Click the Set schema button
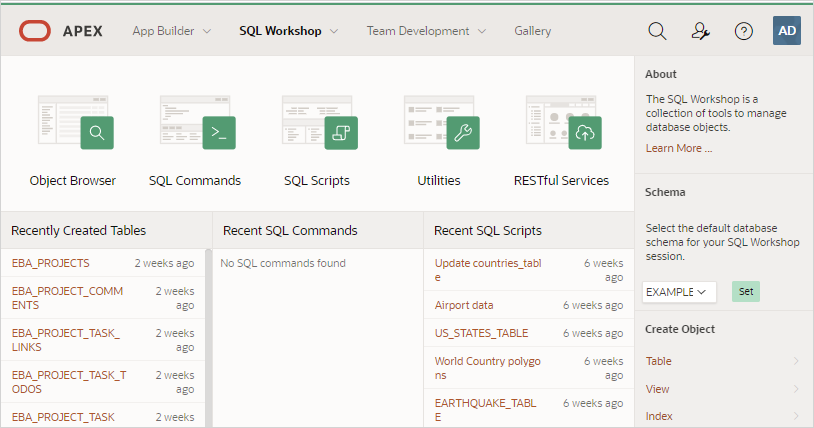Viewport: 814px width, 428px height. [x=746, y=291]
